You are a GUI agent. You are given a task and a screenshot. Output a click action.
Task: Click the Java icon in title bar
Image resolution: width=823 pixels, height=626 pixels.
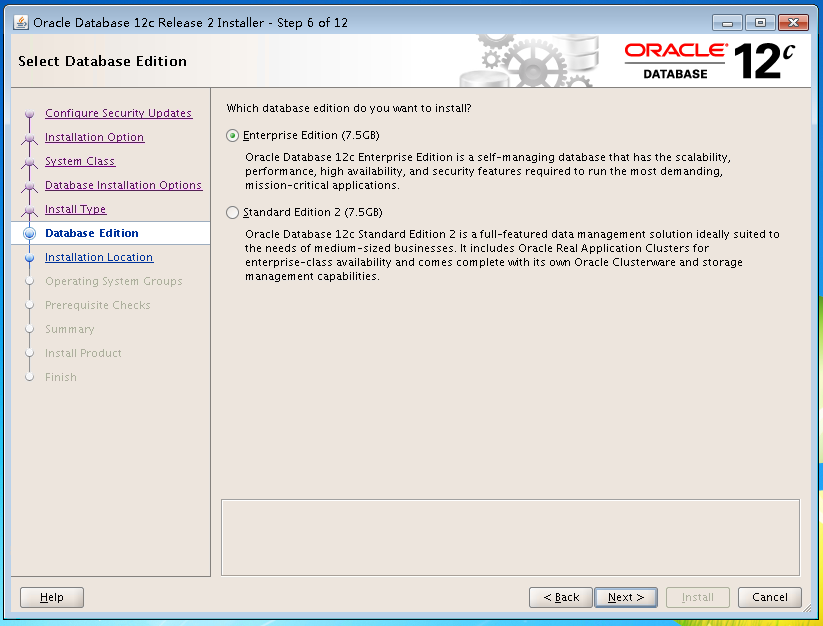pyautogui.click(x=21, y=23)
